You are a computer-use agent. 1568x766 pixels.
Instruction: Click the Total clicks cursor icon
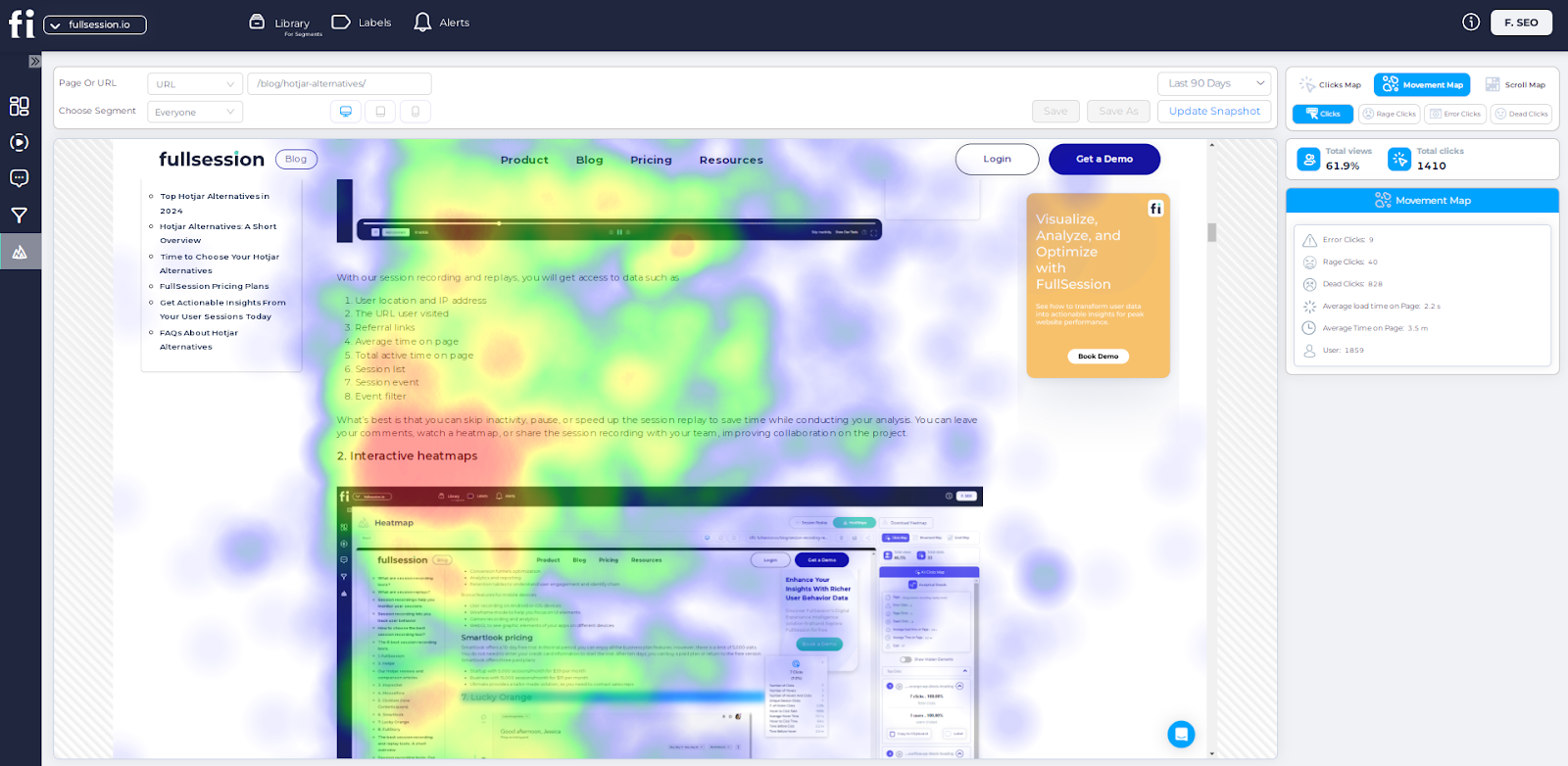point(1399,159)
